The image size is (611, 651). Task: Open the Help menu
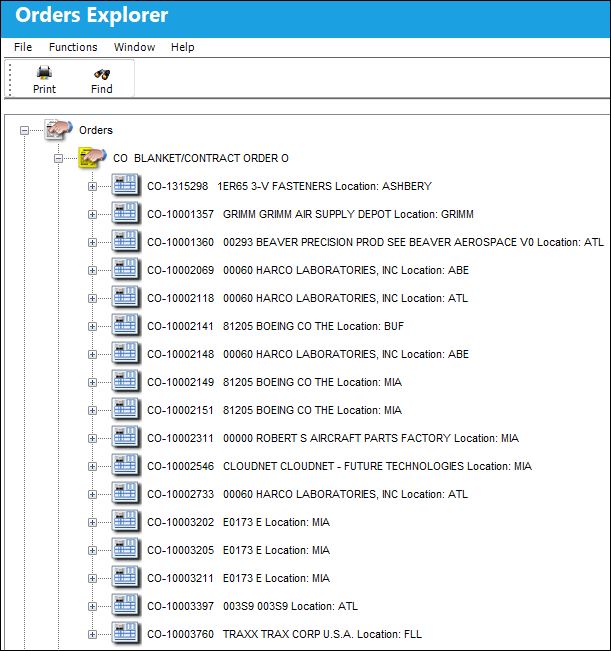click(183, 47)
